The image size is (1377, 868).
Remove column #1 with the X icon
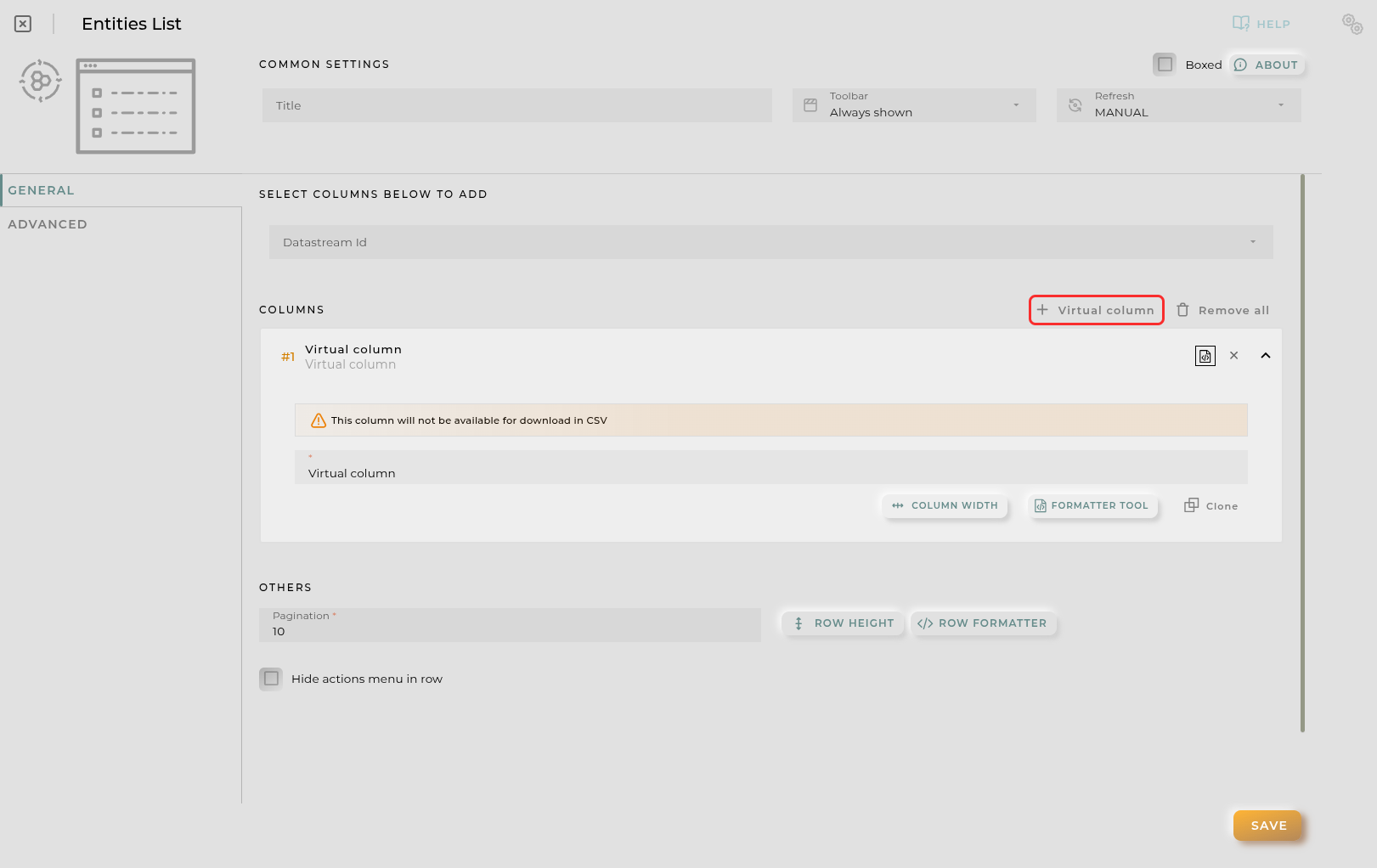click(1234, 356)
